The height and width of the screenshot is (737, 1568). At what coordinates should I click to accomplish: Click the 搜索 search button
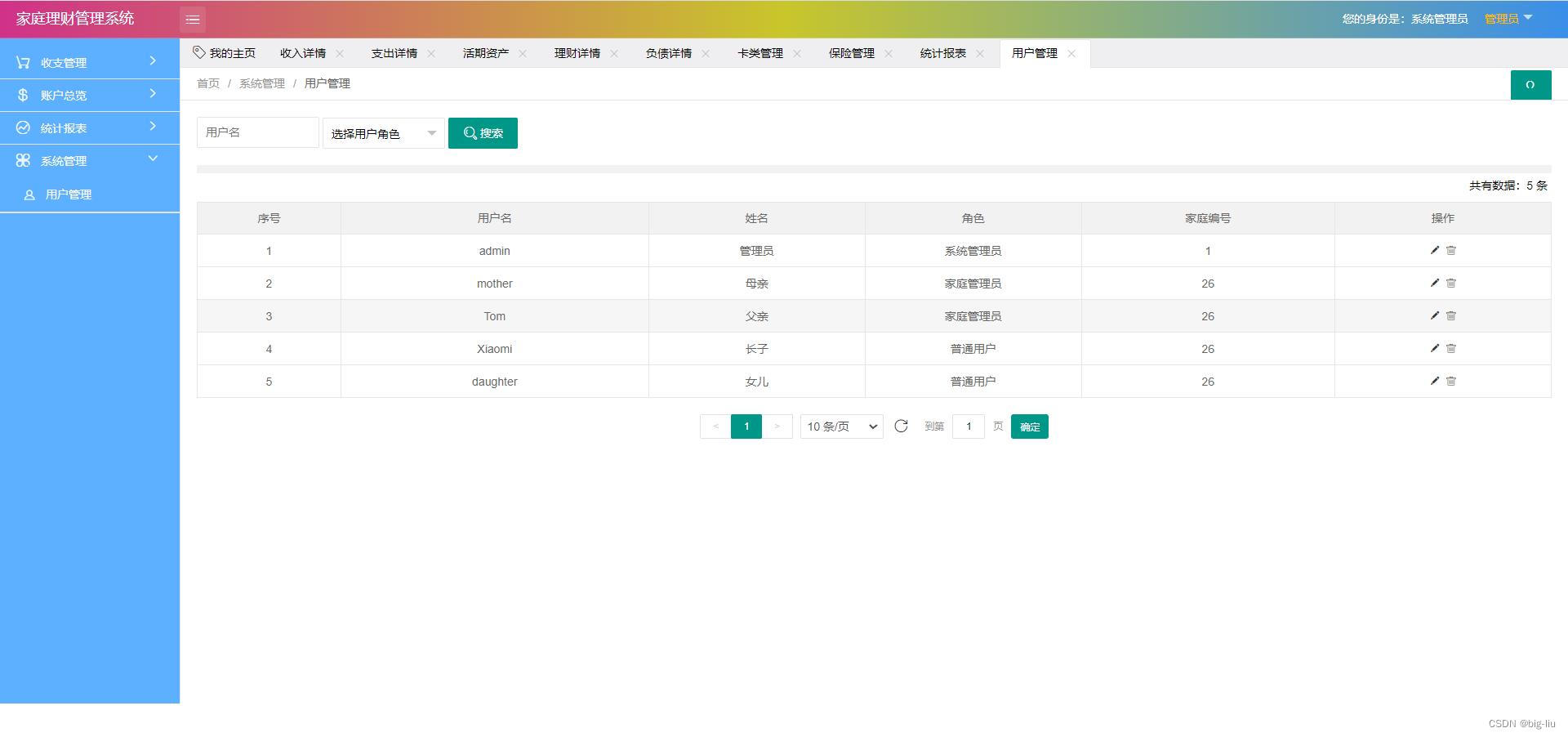click(483, 133)
